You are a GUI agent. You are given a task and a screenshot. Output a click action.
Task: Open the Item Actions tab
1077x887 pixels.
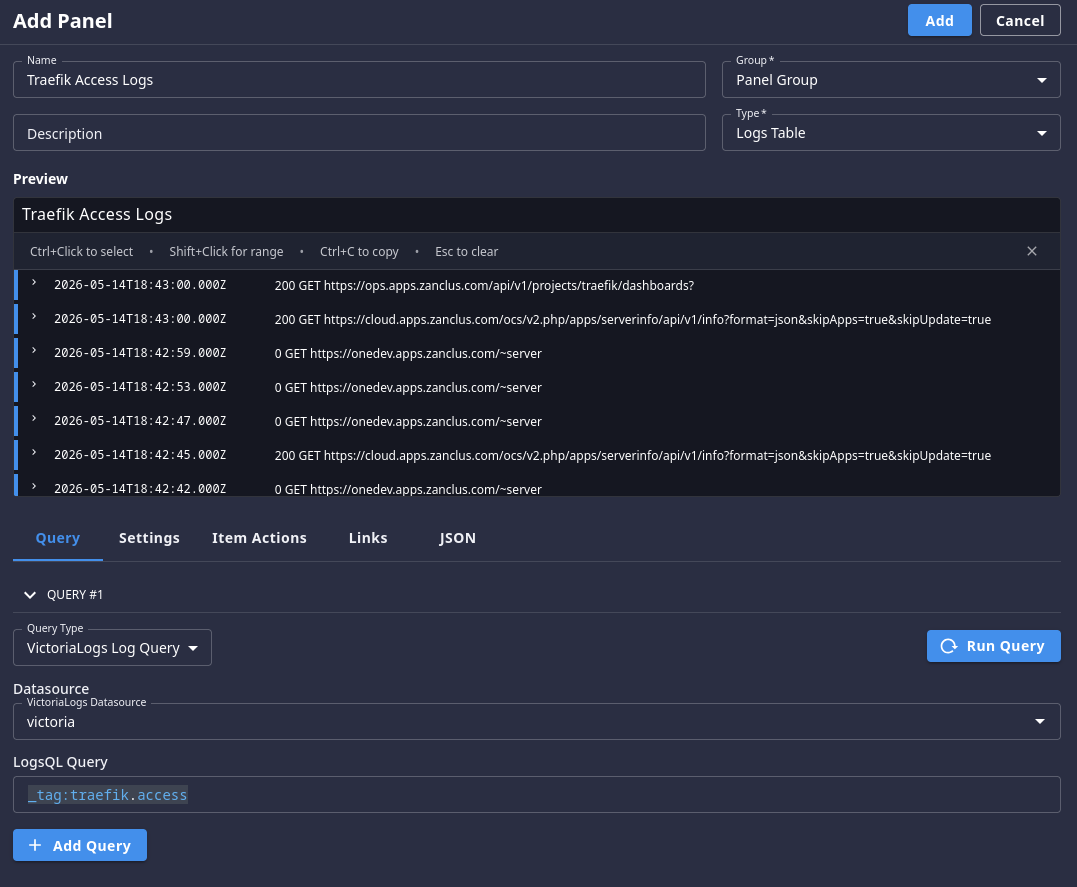pos(259,538)
